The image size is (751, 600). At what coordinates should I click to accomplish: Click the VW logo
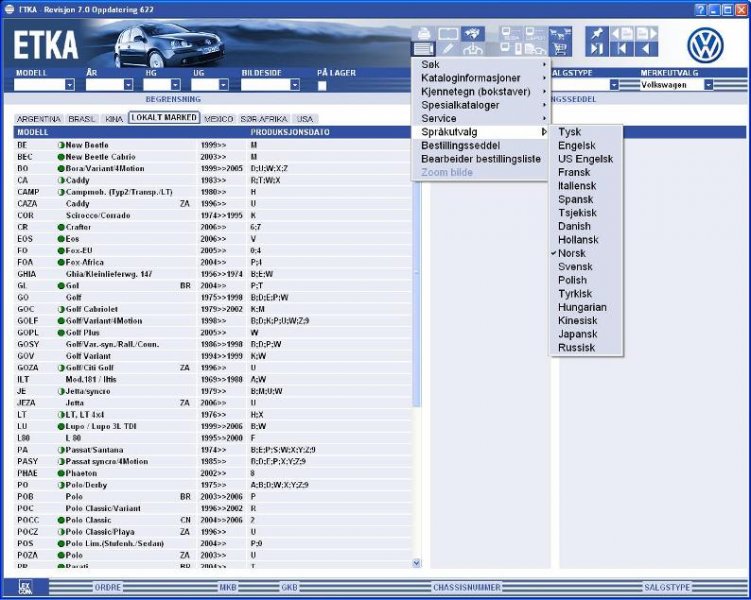click(705, 45)
